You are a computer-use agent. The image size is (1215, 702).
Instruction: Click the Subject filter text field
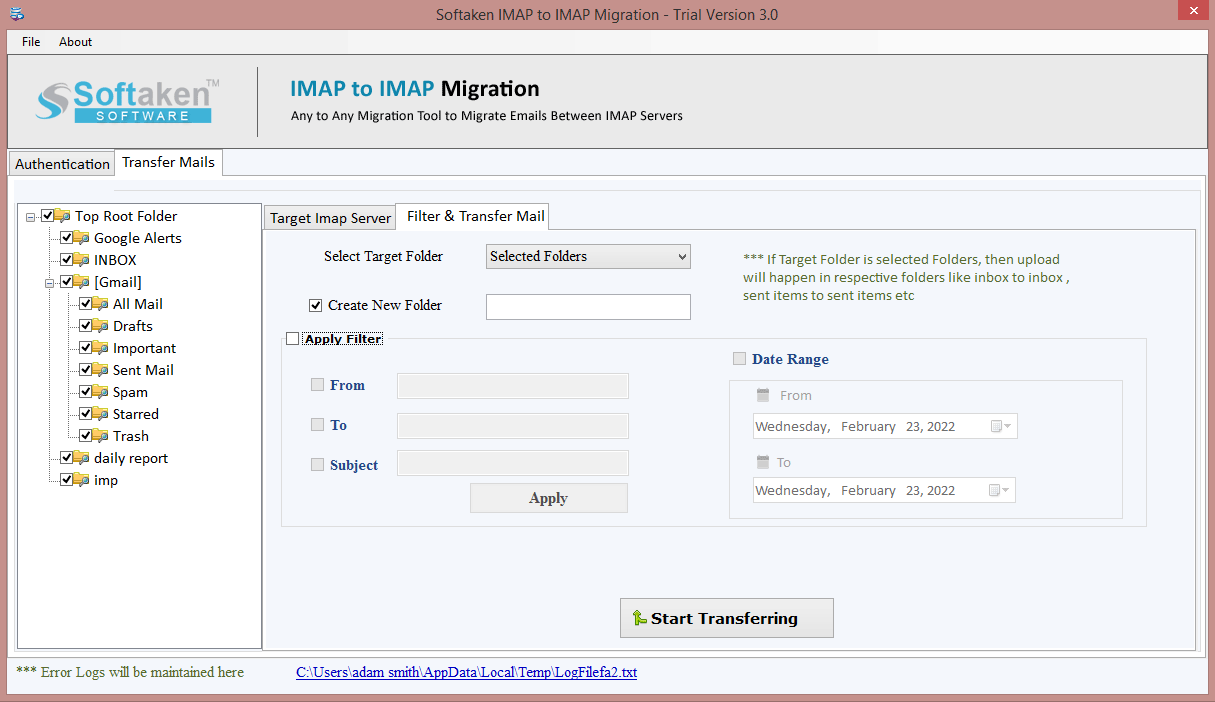pos(513,463)
